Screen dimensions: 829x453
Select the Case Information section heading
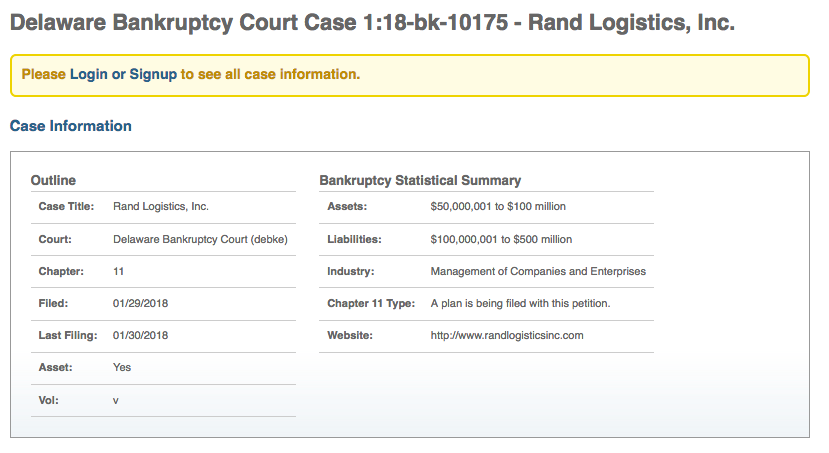click(71, 126)
